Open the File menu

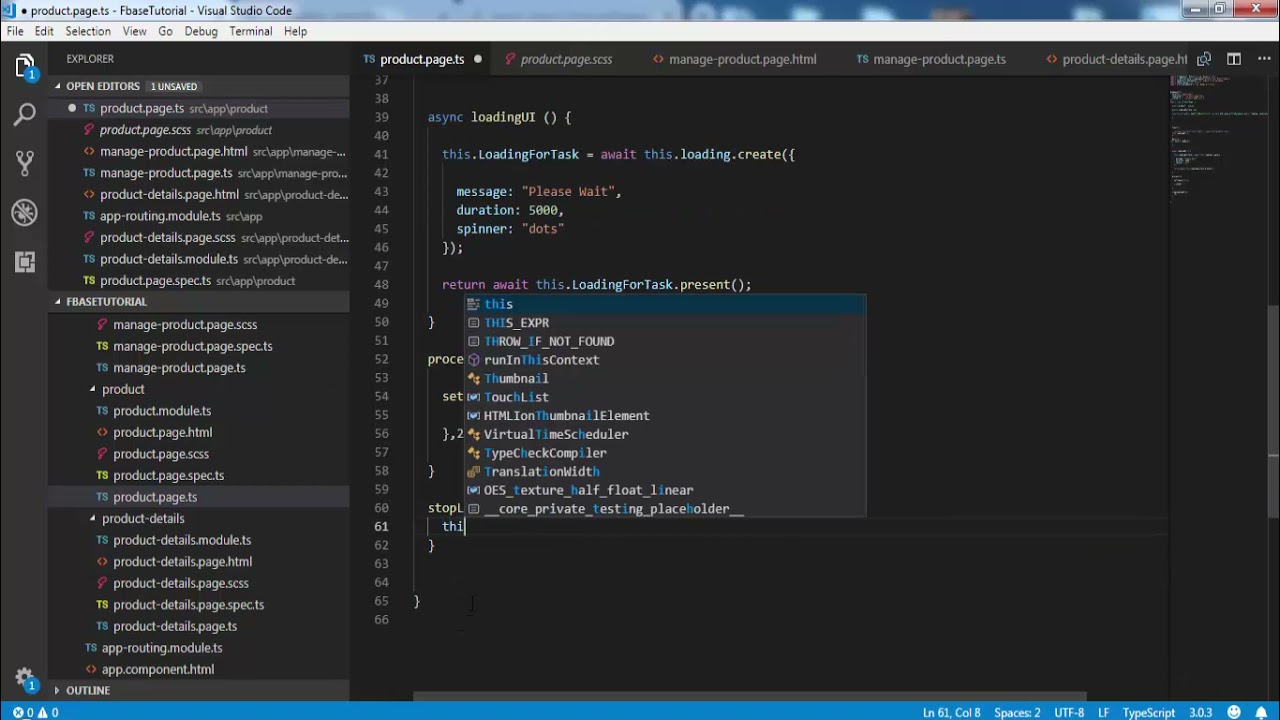[x=15, y=31]
